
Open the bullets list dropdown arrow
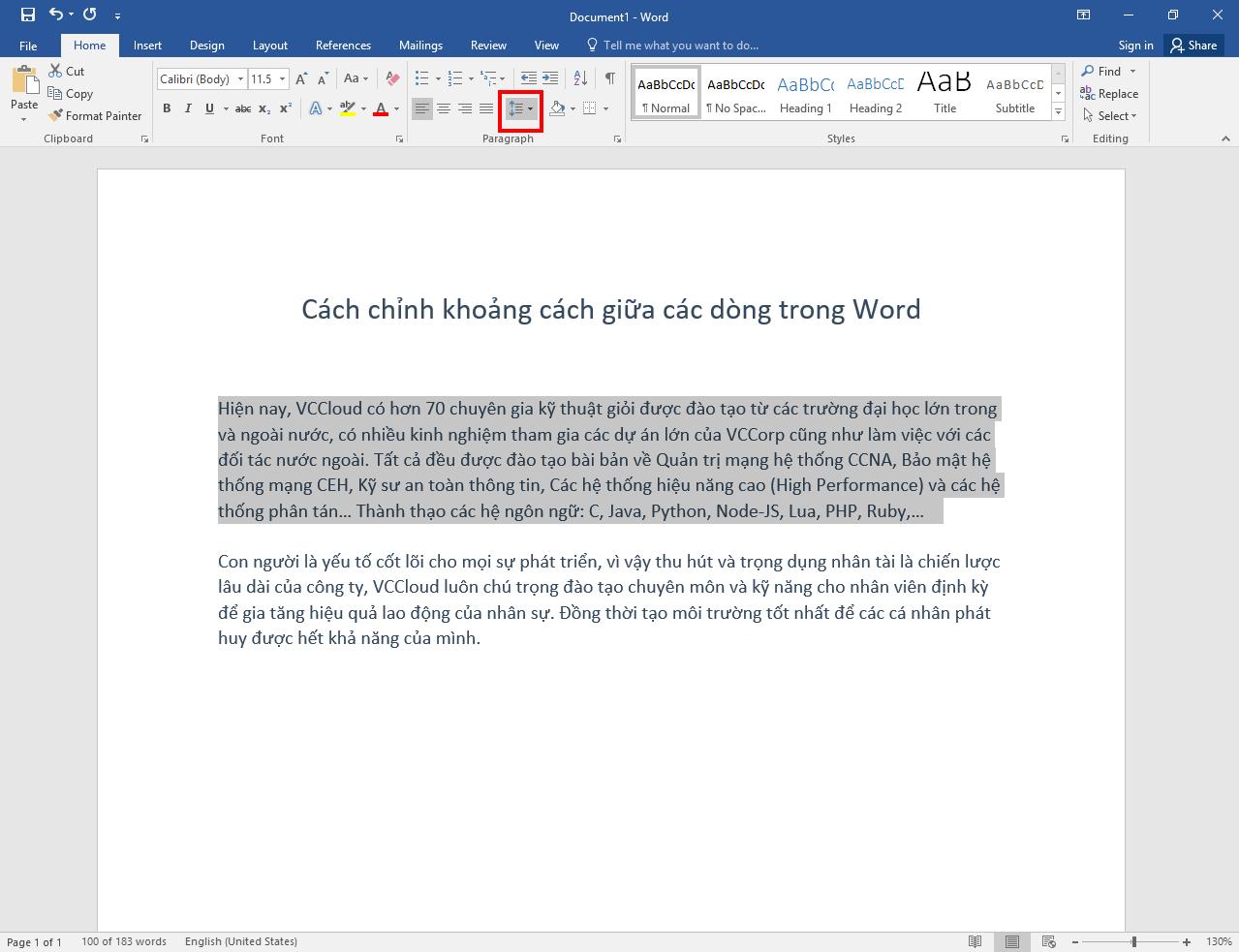(x=438, y=79)
